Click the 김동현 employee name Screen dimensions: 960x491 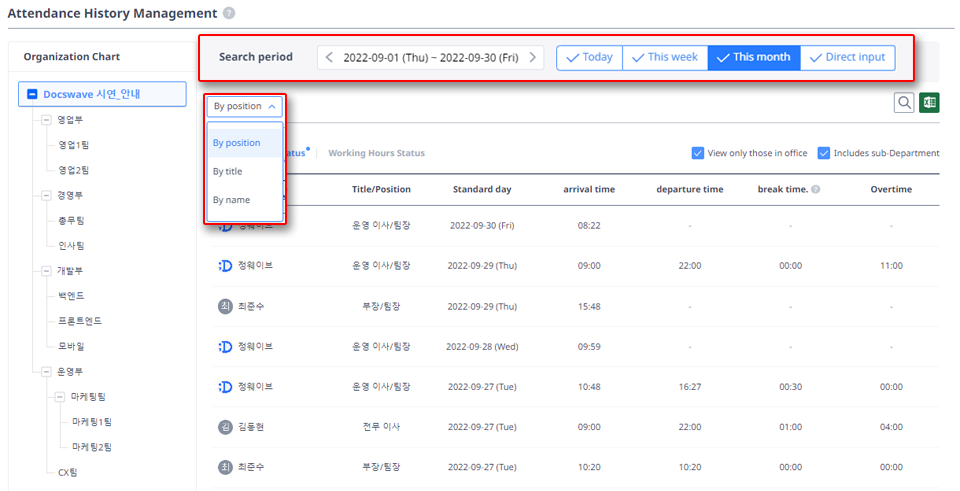click(x=250, y=427)
